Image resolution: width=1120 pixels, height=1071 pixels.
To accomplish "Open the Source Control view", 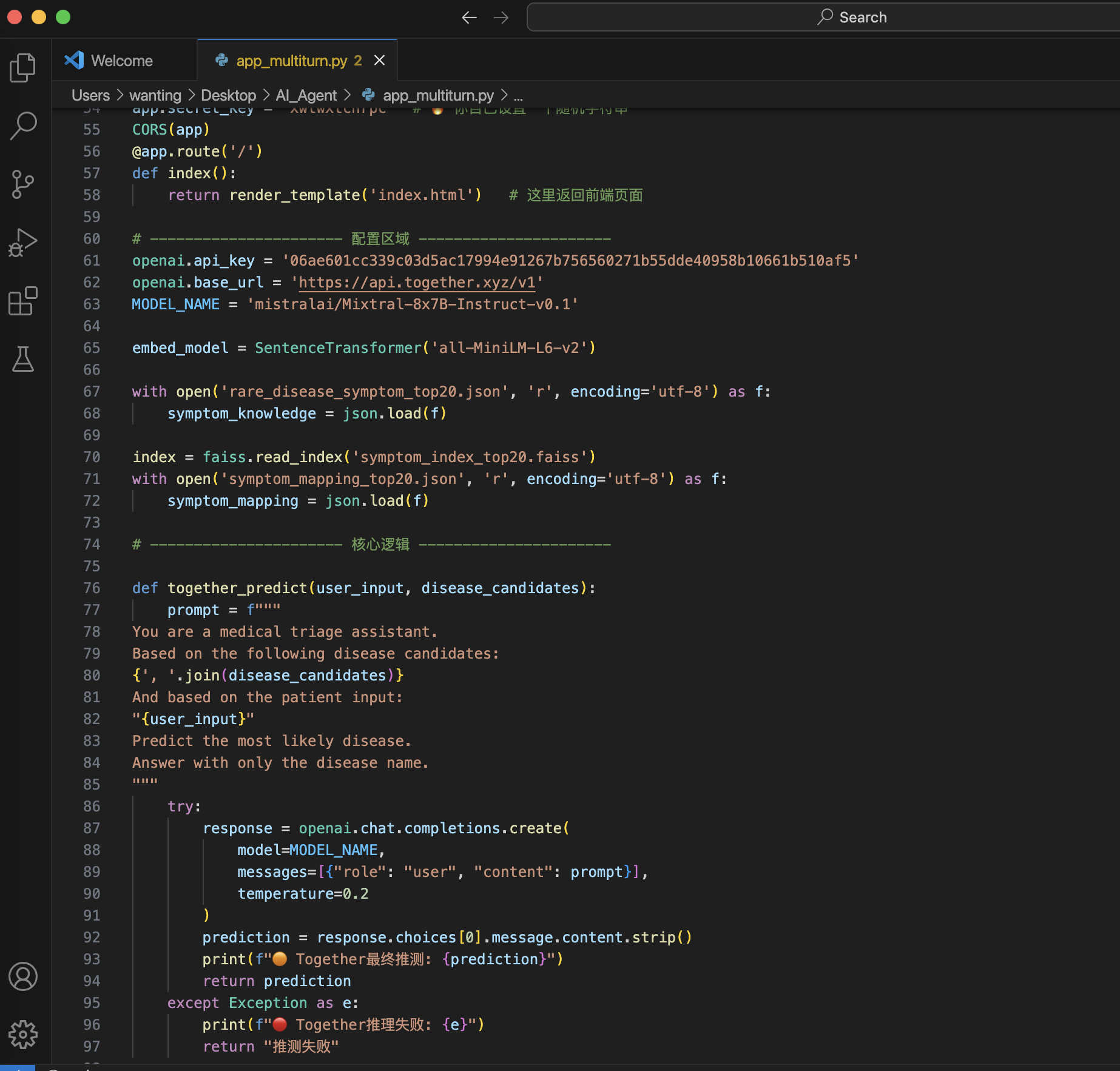I will (23, 184).
